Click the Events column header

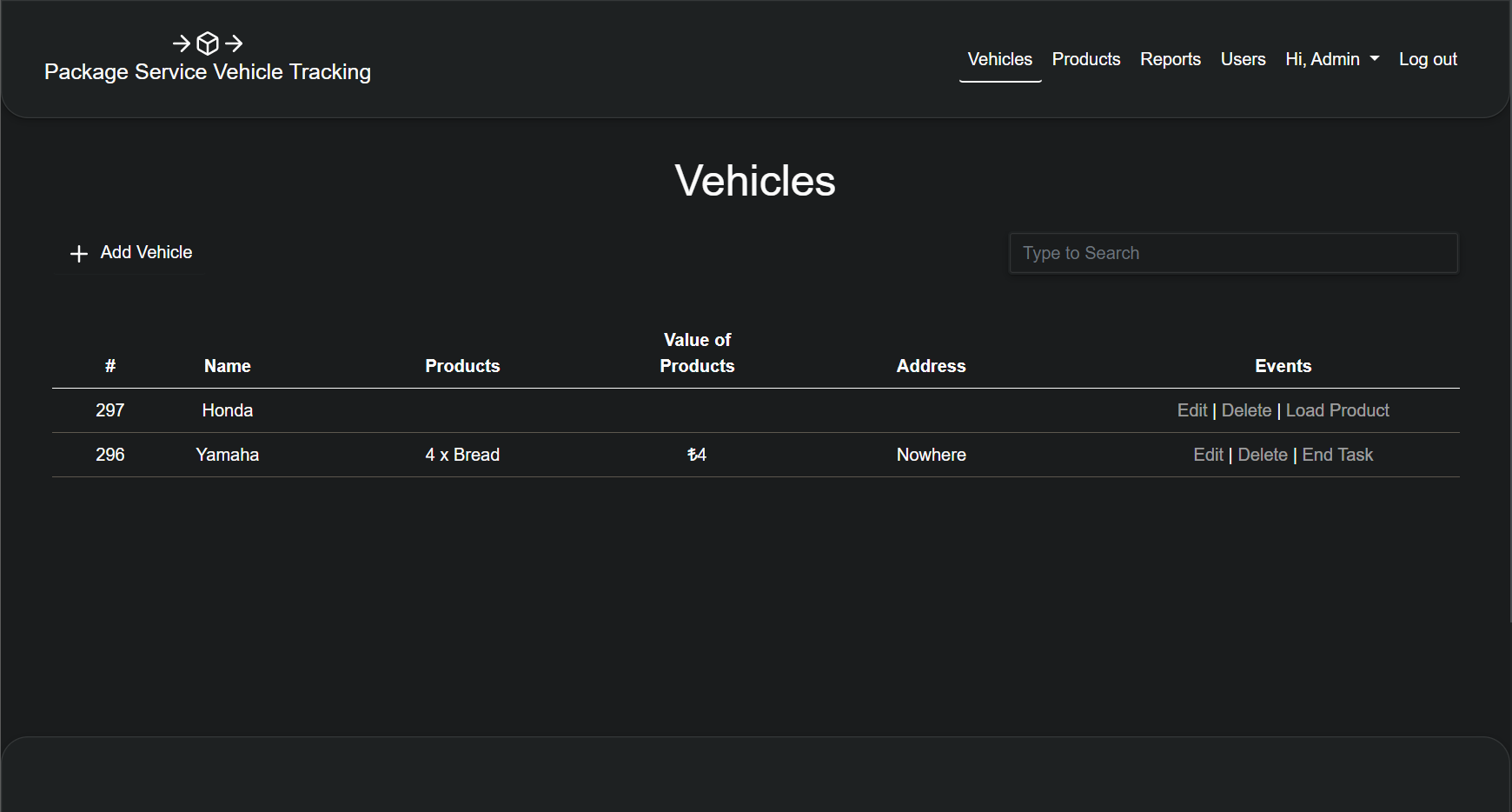point(1283,366)
